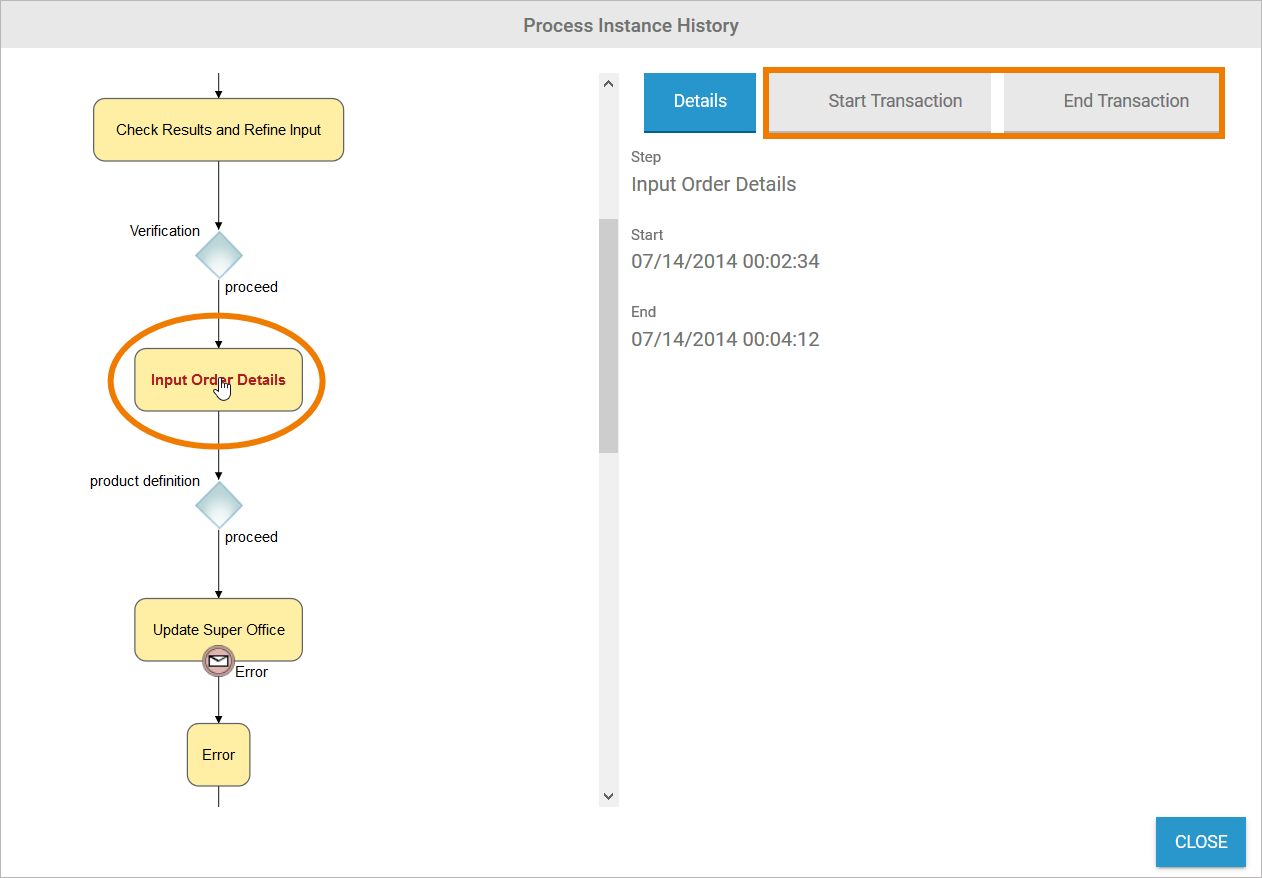Viewport: 1262px width, 878px height.
Task: Click the Verification gateway diamond
Action: 218,255
